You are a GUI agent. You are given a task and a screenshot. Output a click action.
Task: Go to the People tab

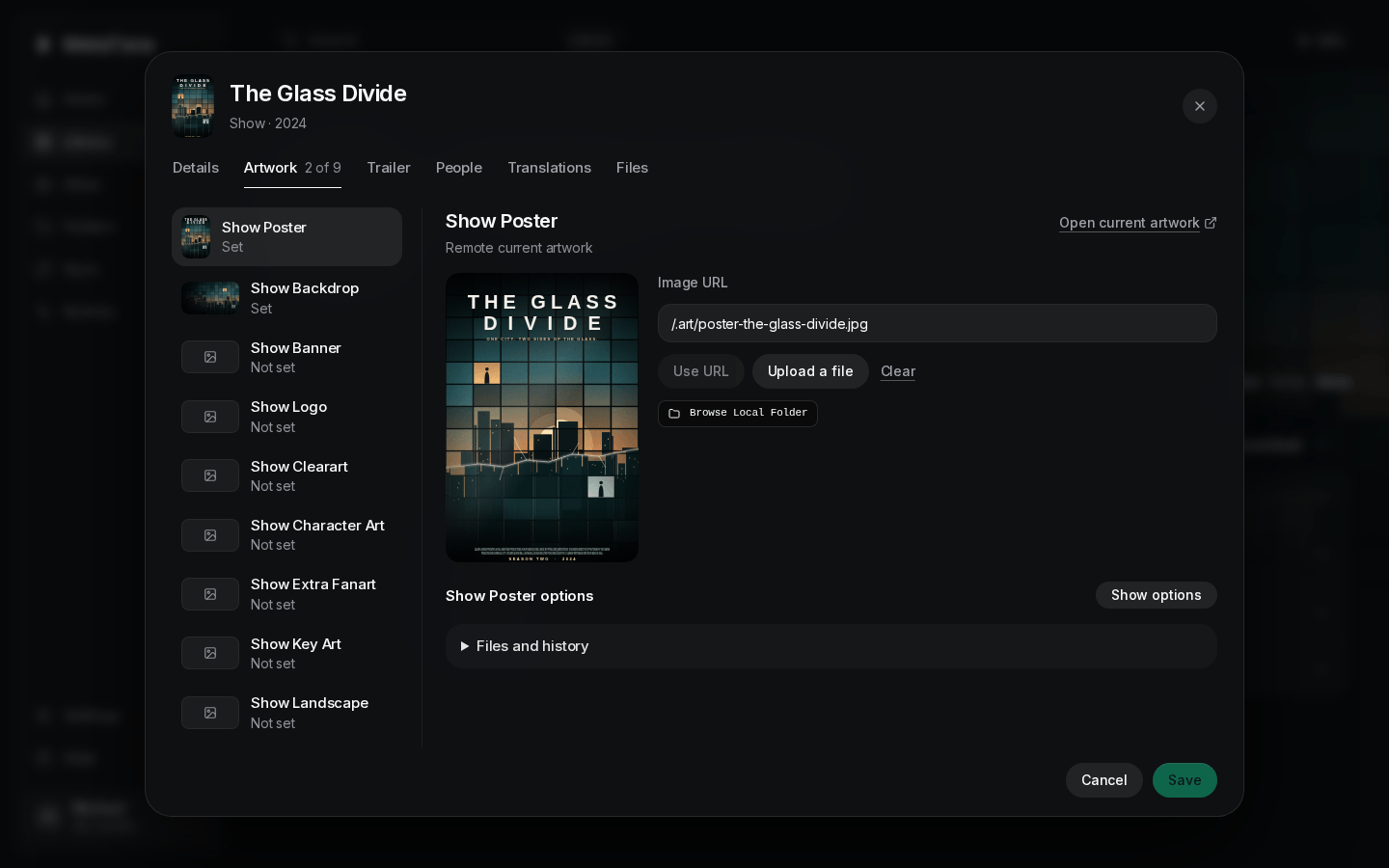point(459,168)
